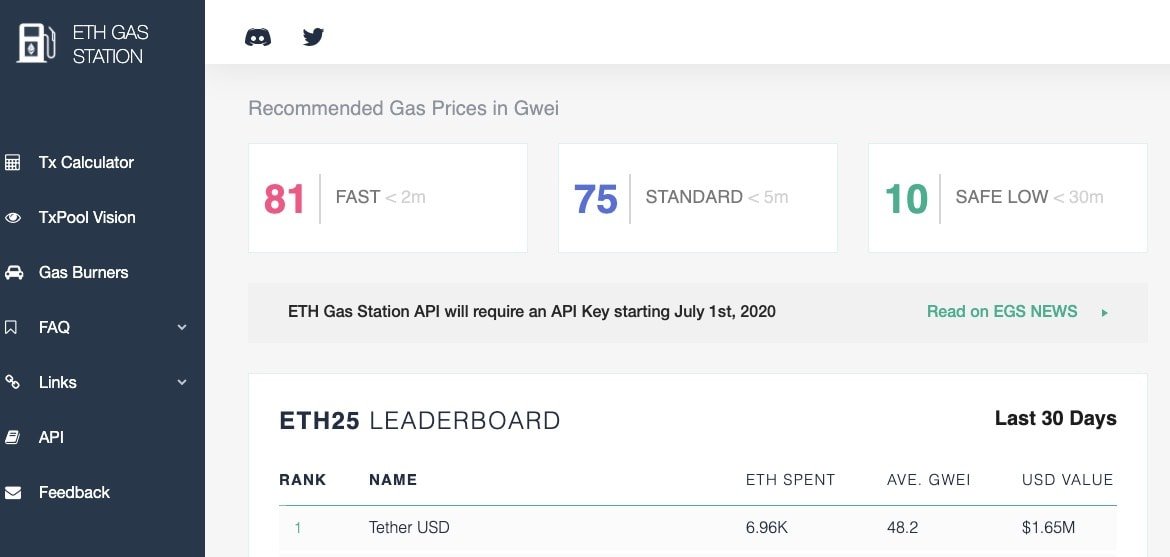
Task: Expand the Links chevron arrow
Action: (x=182, y=383)
